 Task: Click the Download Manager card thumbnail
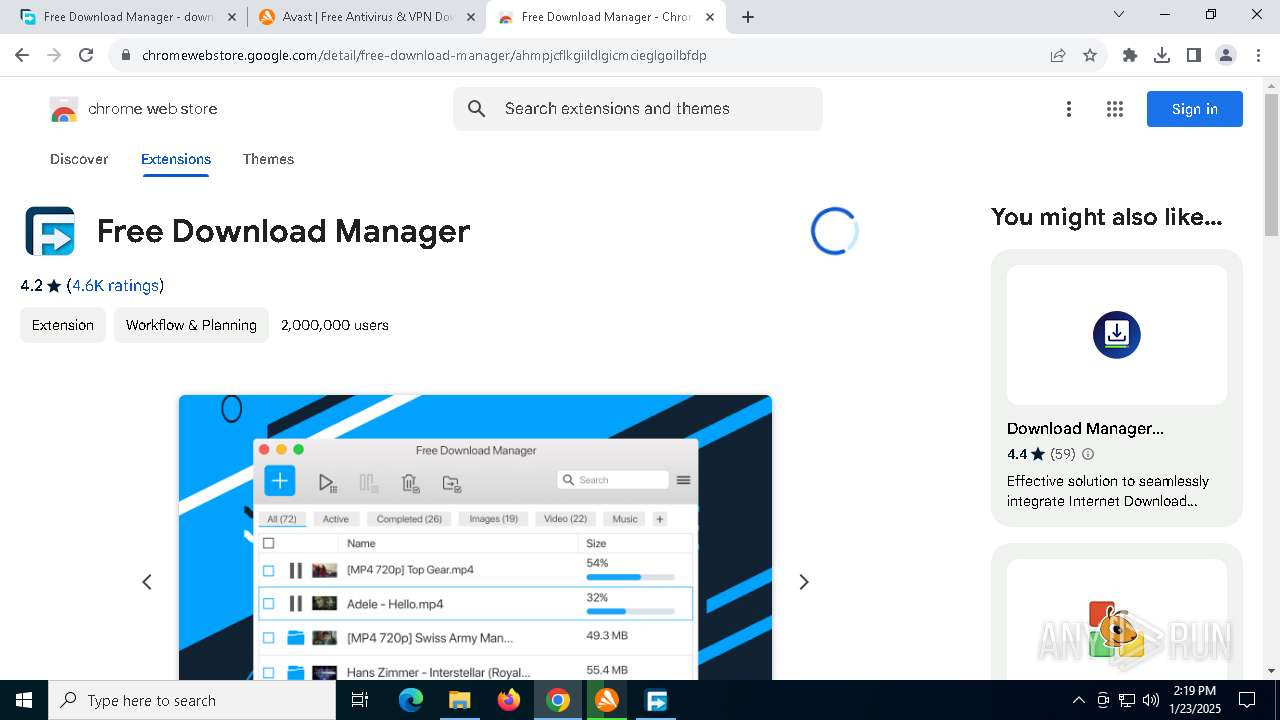[x=1117, y=335]
